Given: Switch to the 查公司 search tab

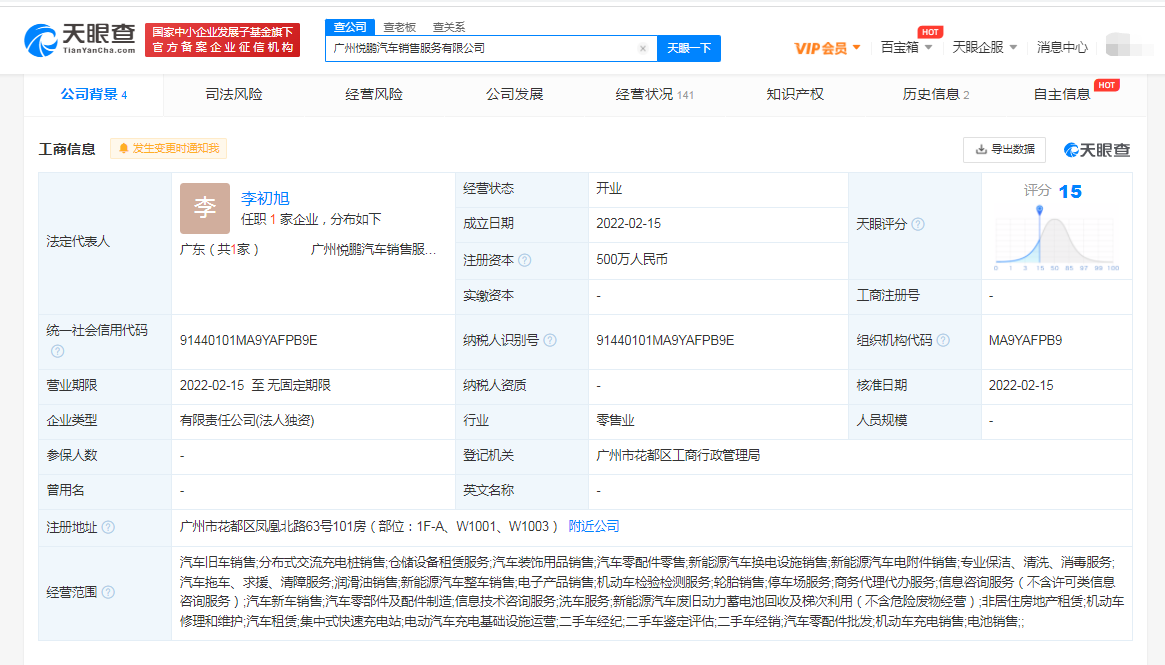Looking at the screenshot, I should point(350,27).
